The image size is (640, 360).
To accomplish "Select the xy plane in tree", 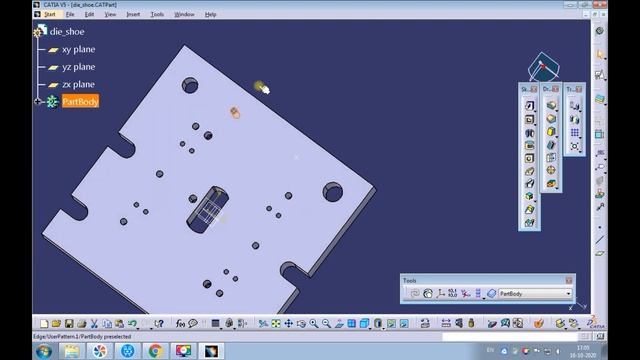I will pos(78,49).
